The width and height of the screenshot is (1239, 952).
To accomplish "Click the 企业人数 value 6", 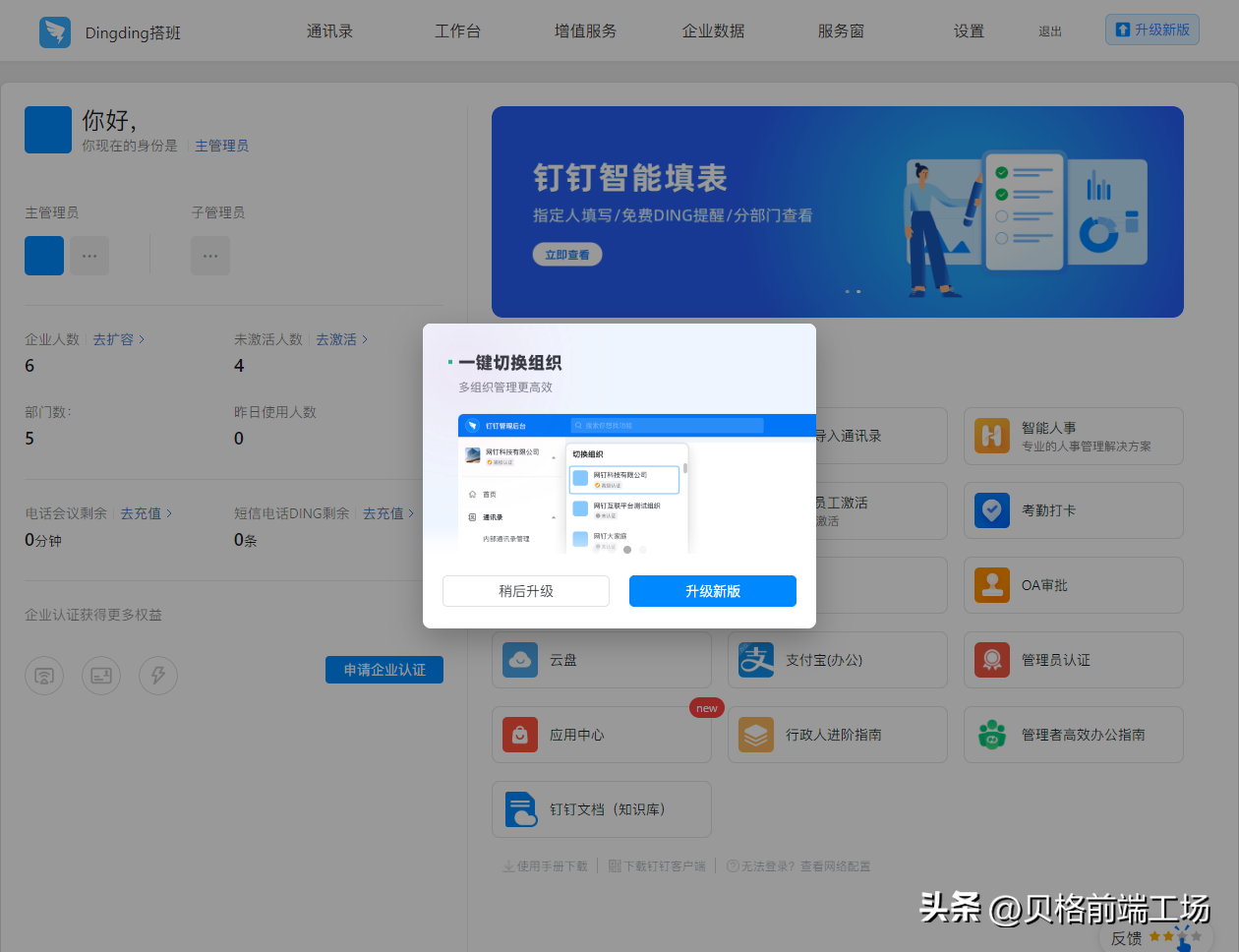I will coord(29,366).
